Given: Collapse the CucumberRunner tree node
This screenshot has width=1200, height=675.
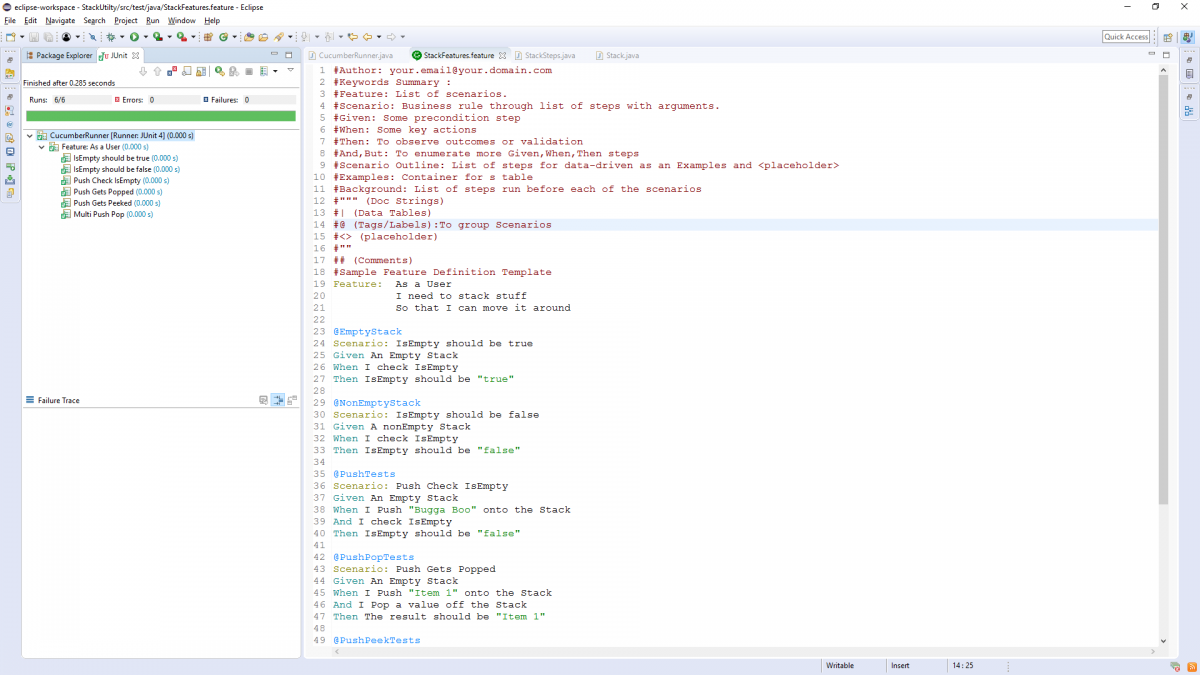Looking at the screenshot, I should (29, 135).
